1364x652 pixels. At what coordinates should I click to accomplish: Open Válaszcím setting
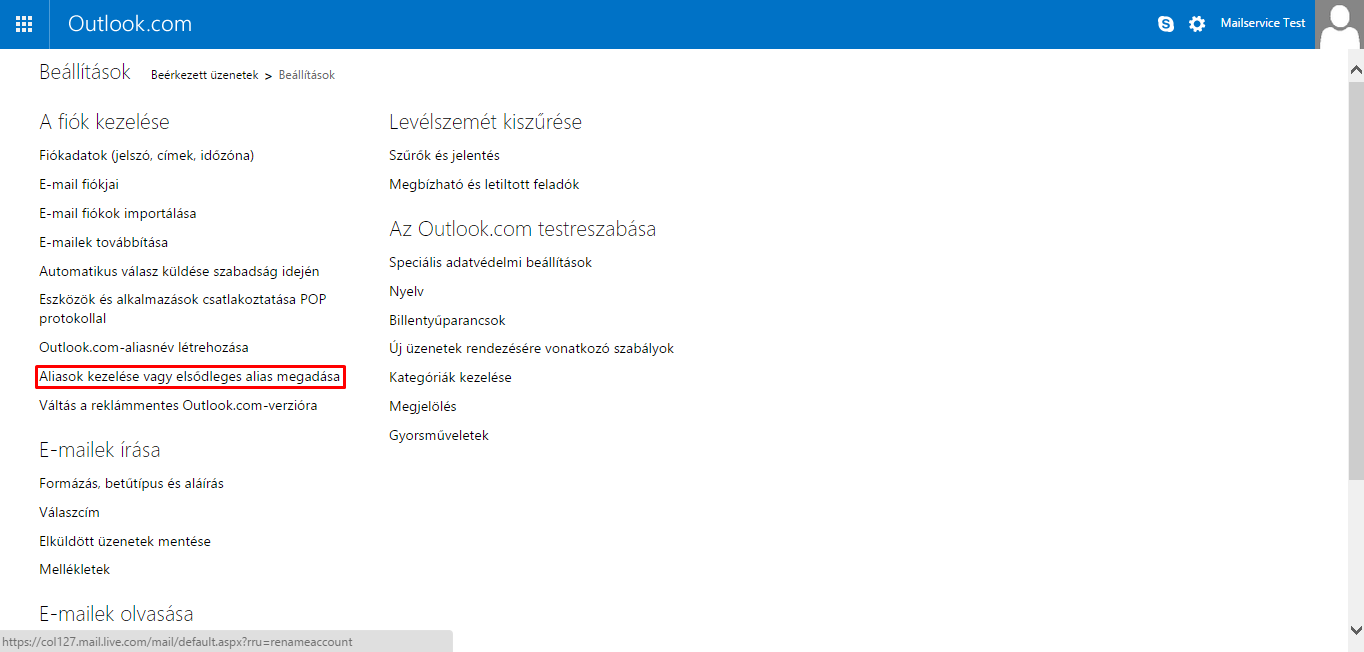[69, 512]
